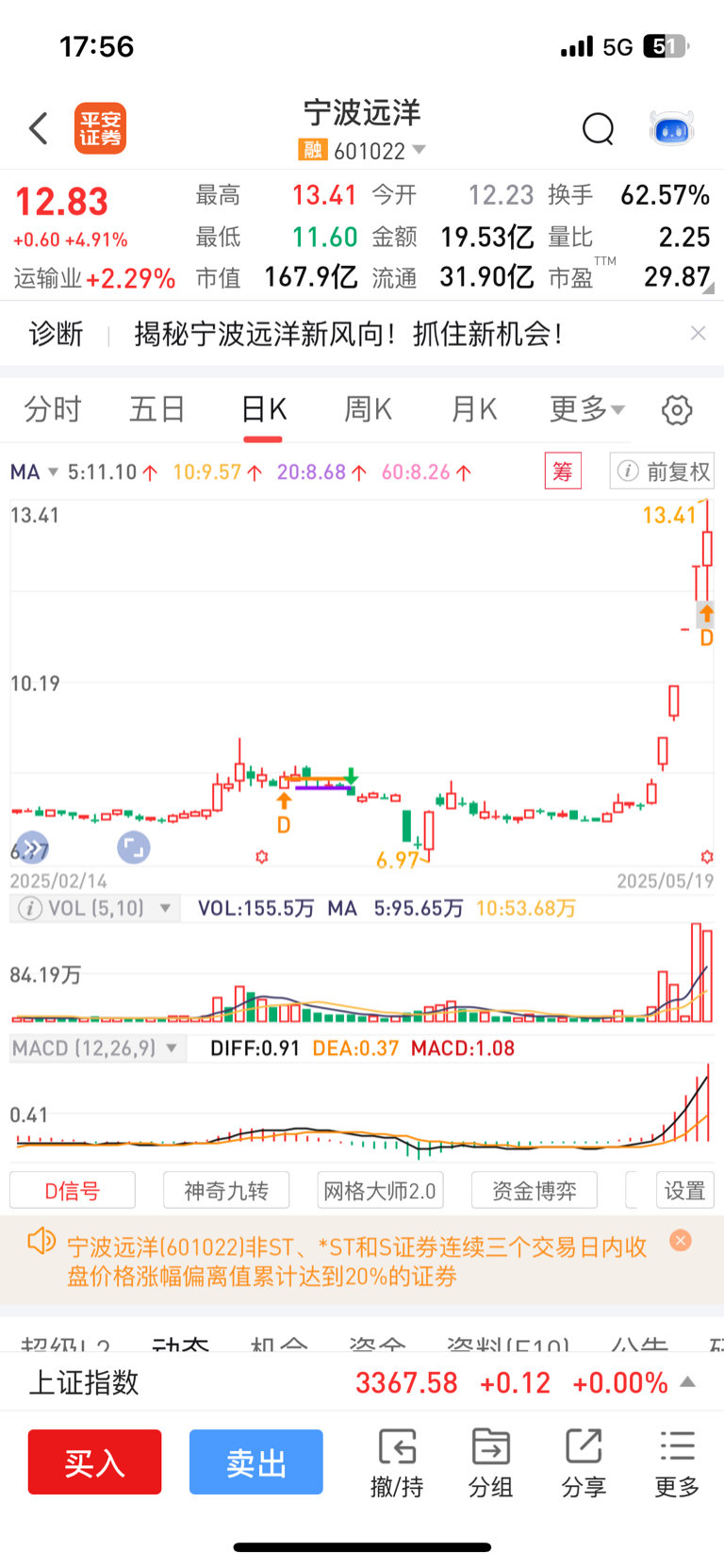This screenshot has width=724, height=1568.
Task: Switch to the 周K tab
Action: [x=368, y=409]
